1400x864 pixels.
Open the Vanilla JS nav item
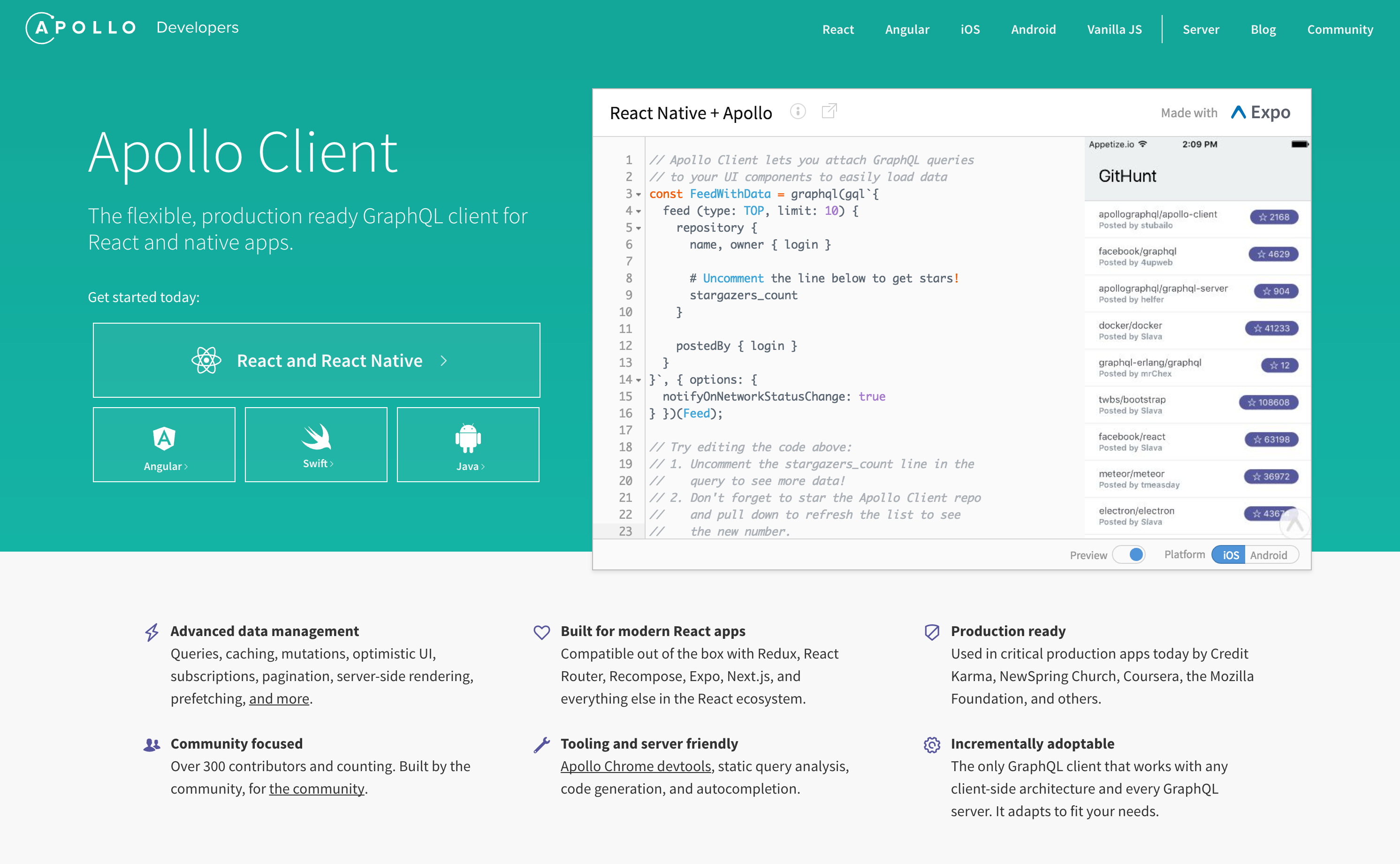coord(1114,29)
